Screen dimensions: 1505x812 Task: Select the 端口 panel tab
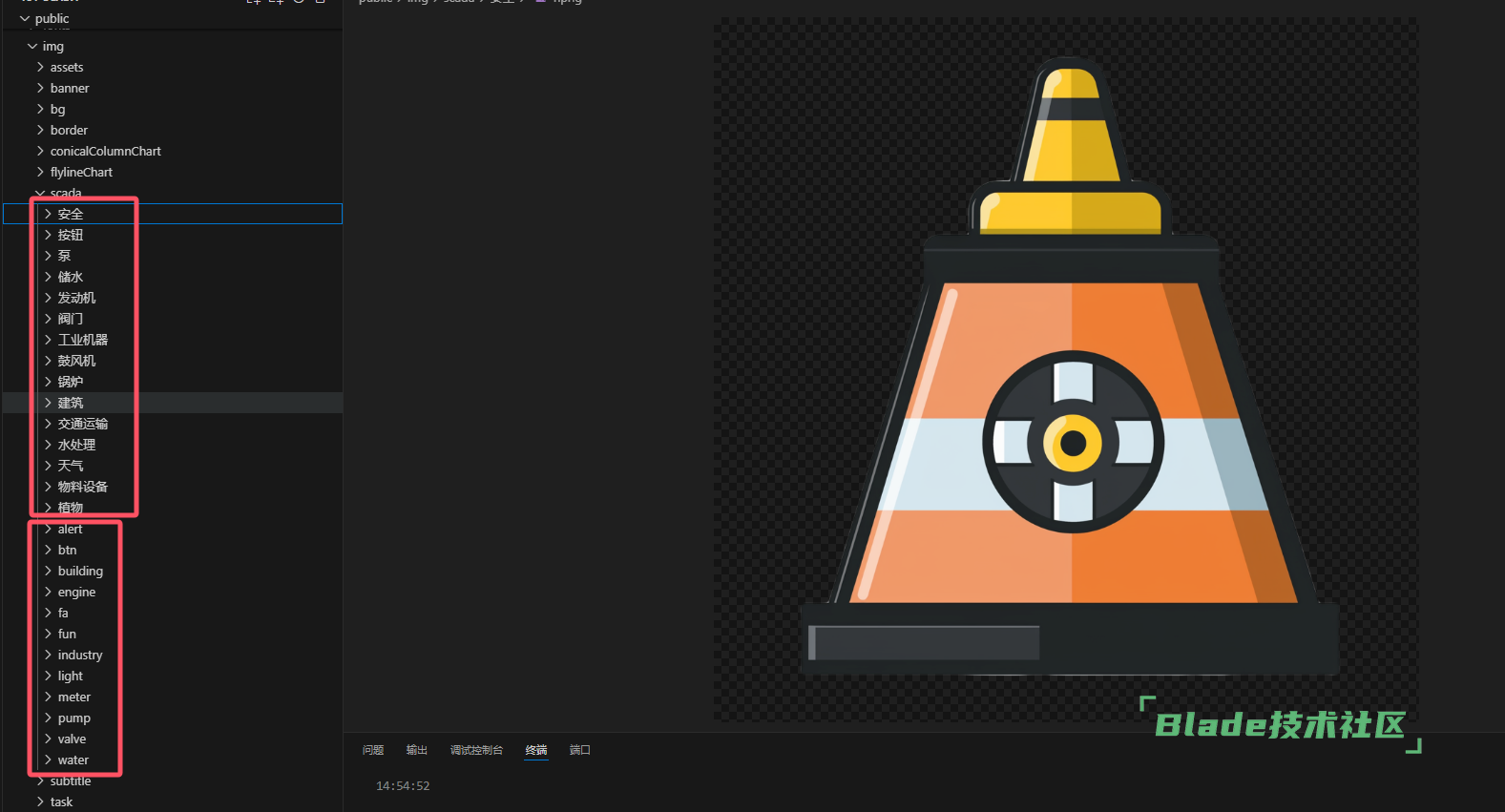(580, 750)
